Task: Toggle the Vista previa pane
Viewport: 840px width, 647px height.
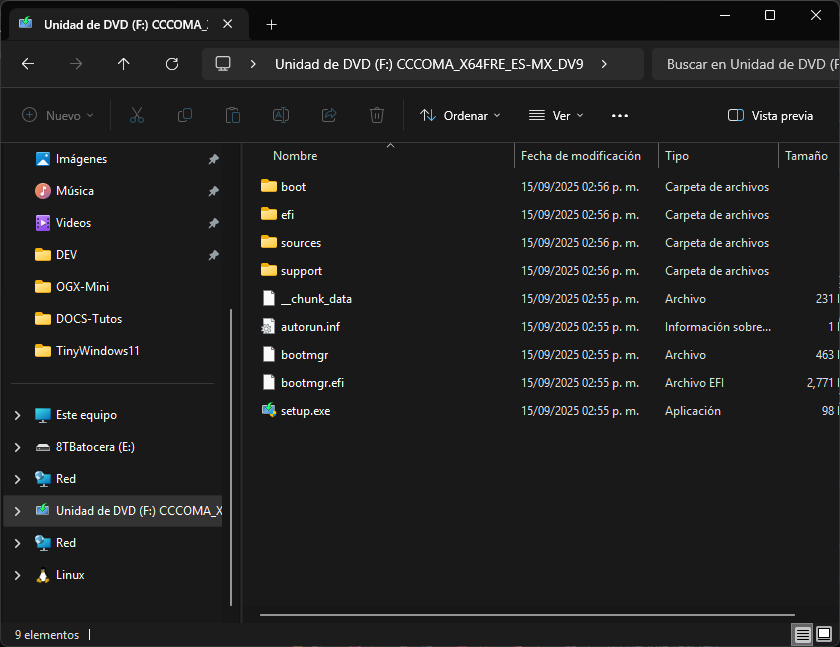Action: [770, 116]
